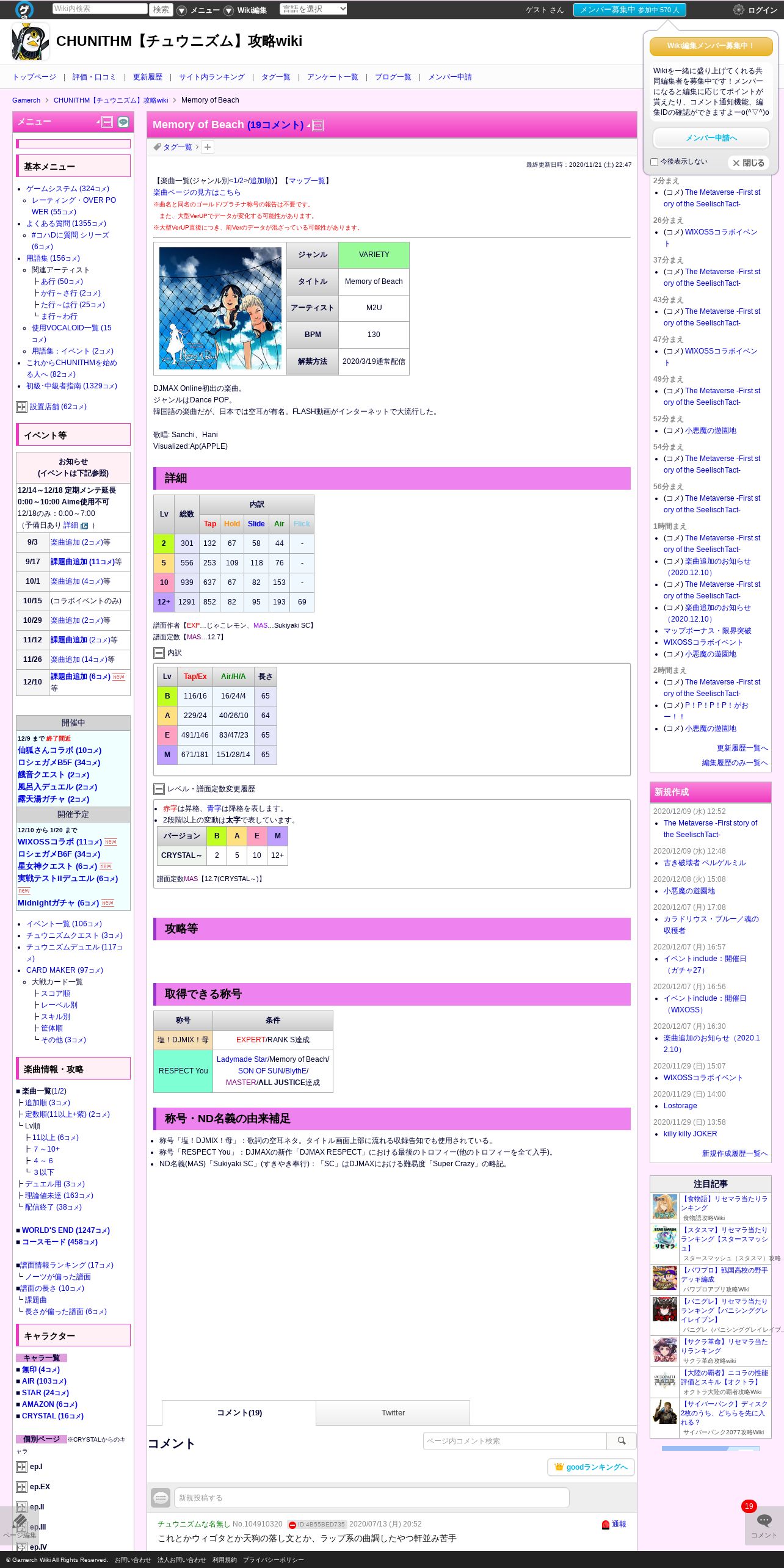Expand the ep.EX character list
The width and height of the screenshot is (784, 1568).
point(21,1487)
